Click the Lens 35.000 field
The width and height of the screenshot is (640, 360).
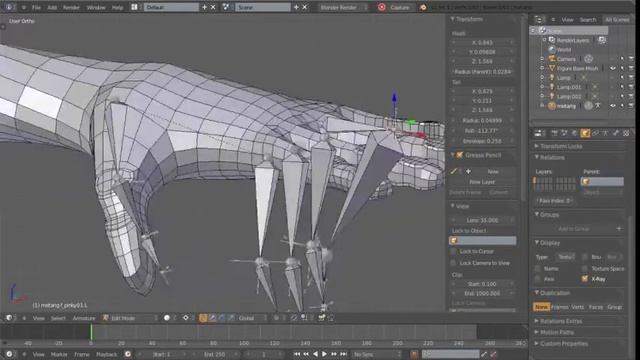(482, 220)
